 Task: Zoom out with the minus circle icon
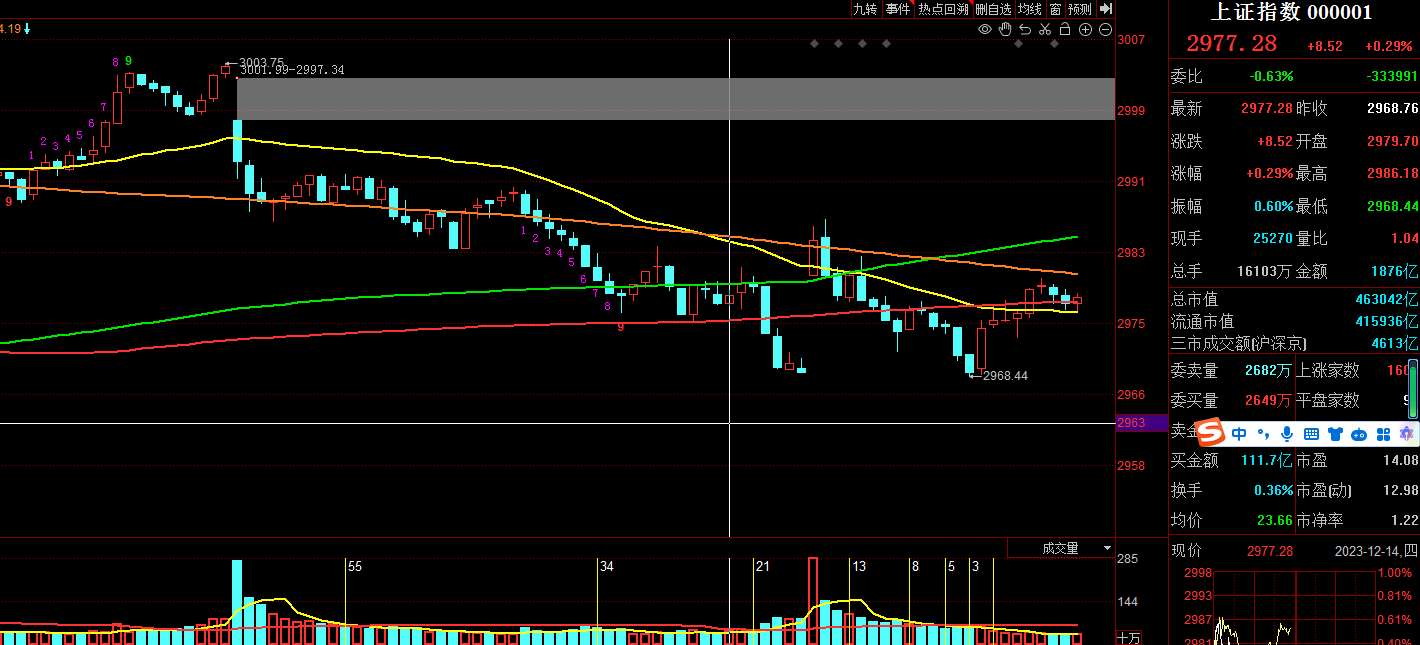tap(1105, 30)
